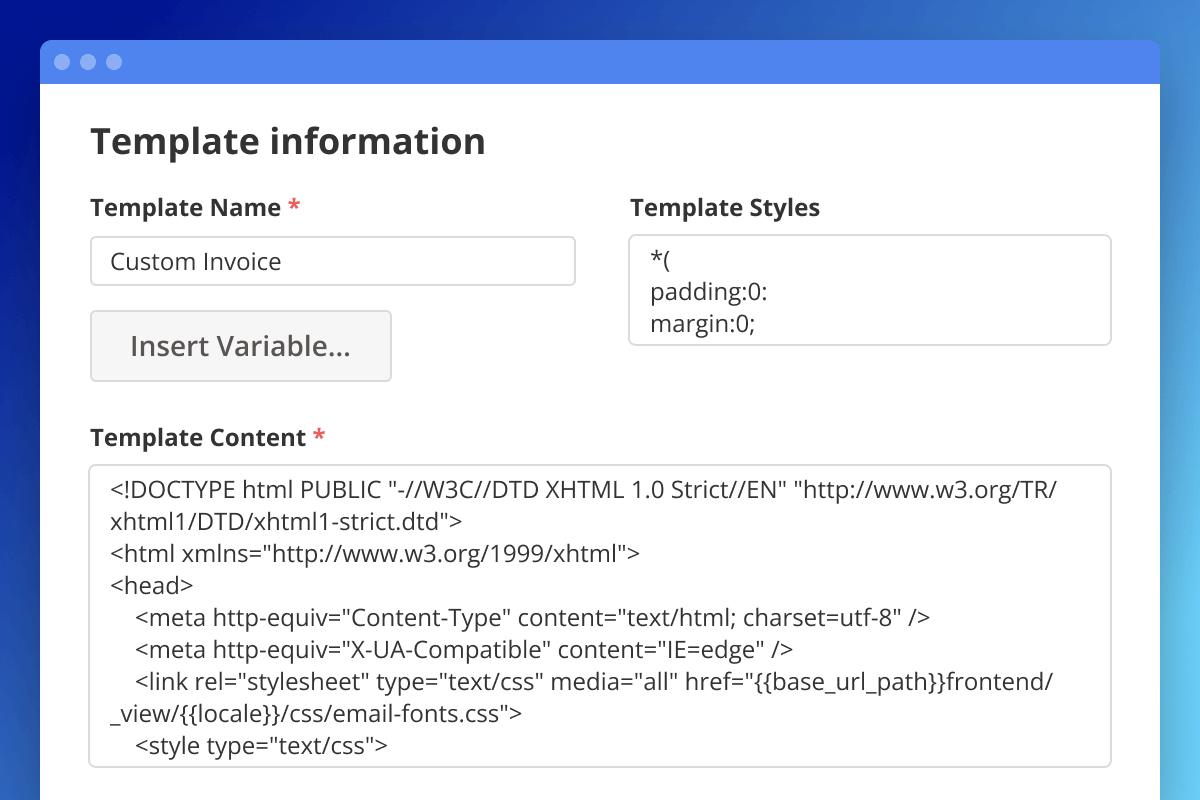
Task: Open the Insert Variable dialog
Action: coord(240,346)
